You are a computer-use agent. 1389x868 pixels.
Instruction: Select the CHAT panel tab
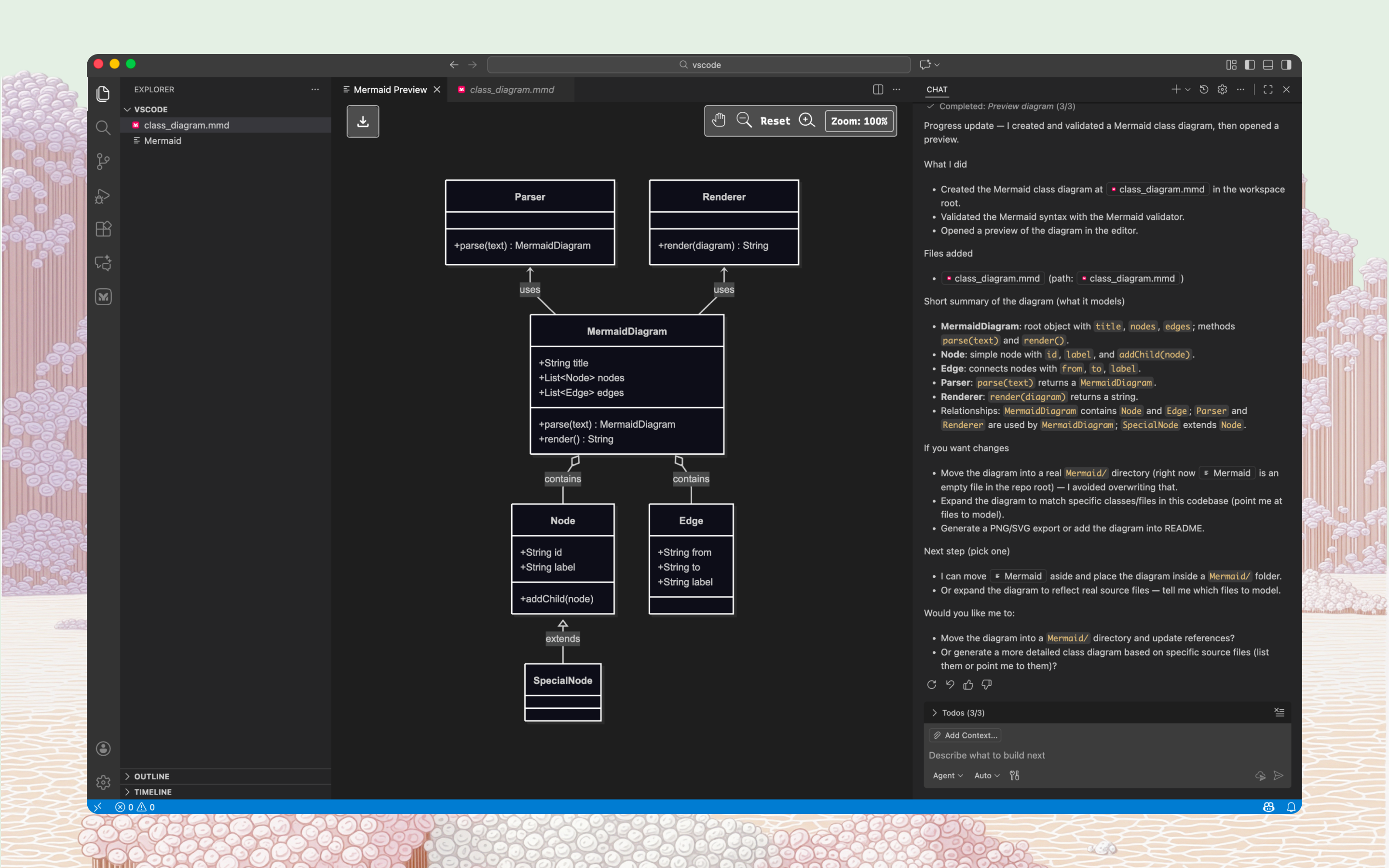(937, 90)
